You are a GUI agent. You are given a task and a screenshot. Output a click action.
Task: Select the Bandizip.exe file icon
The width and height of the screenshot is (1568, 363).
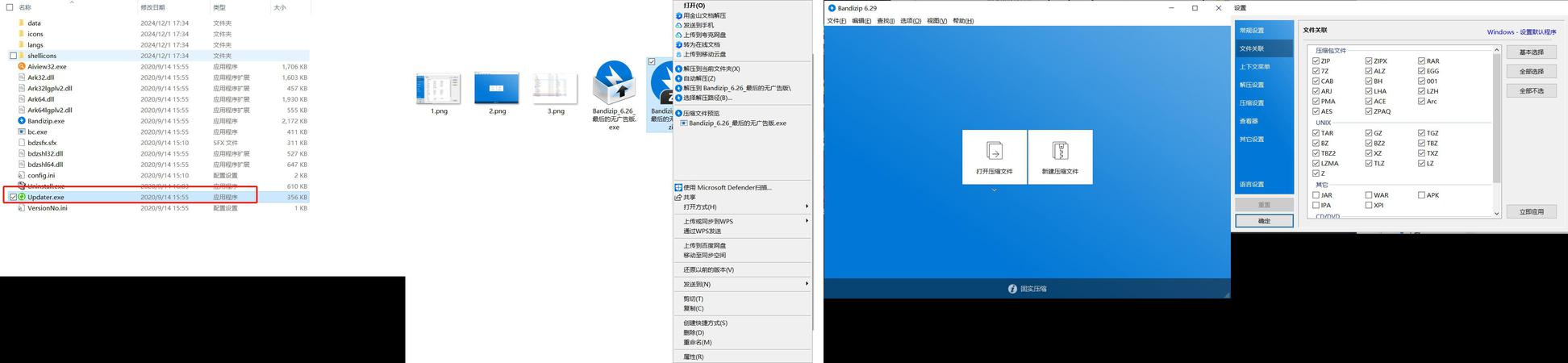tap(21, 121)
